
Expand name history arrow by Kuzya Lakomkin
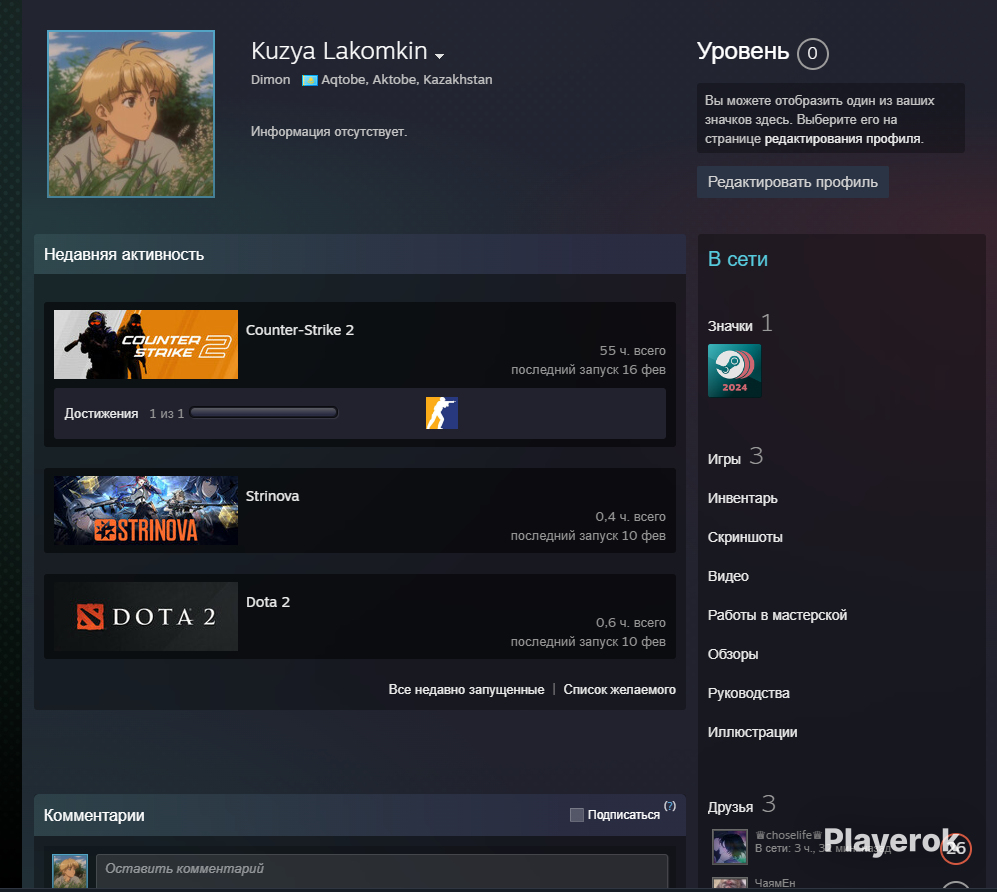[x=439, y=57]
